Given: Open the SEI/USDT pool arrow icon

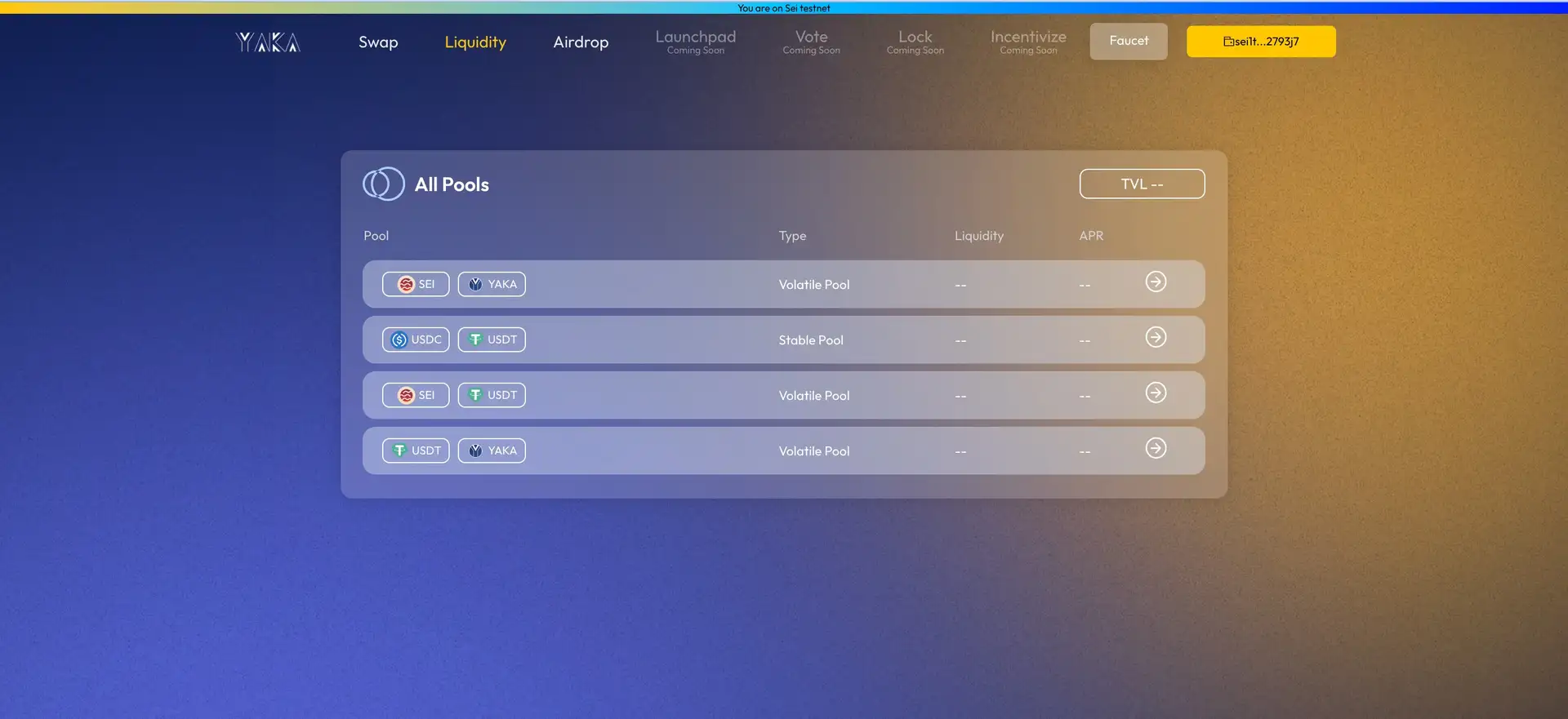Looking at the screenshot, I should click(1156, 393).
